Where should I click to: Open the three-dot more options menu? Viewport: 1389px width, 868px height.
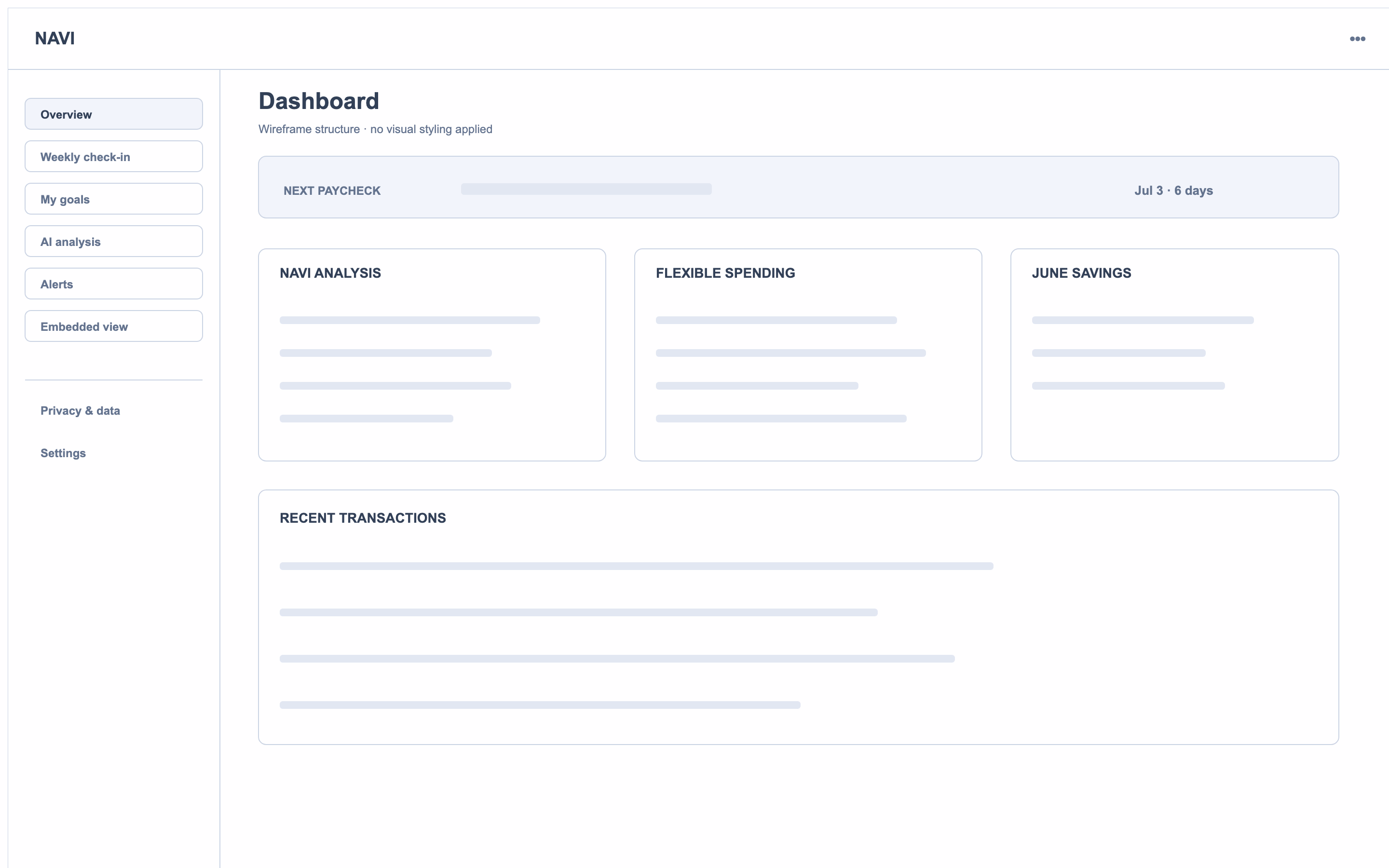pyautogui.click(x=1357, y=39)
